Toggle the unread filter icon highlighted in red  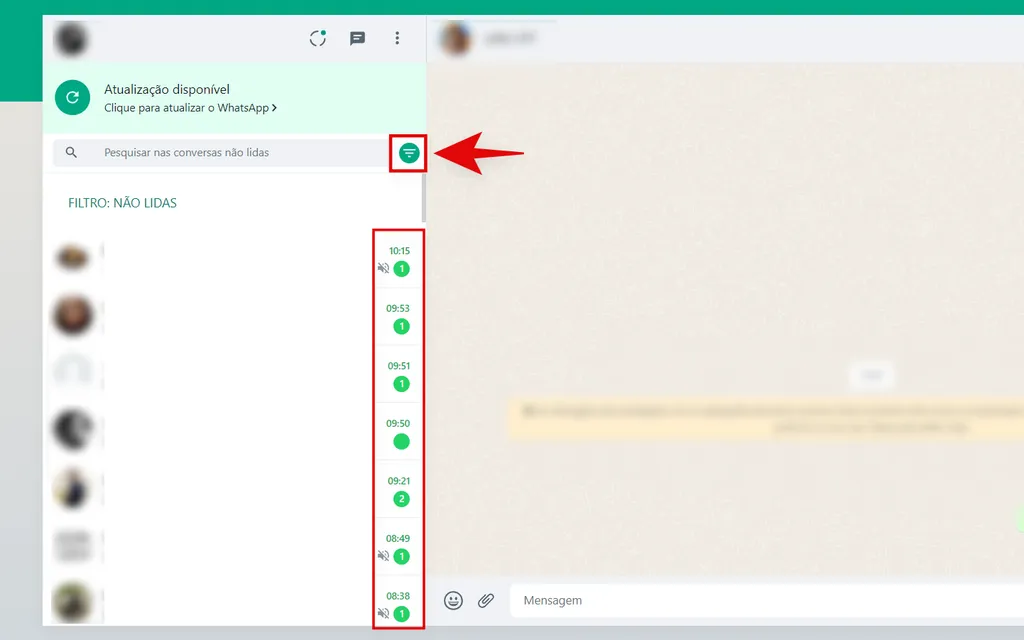(407, 153)
